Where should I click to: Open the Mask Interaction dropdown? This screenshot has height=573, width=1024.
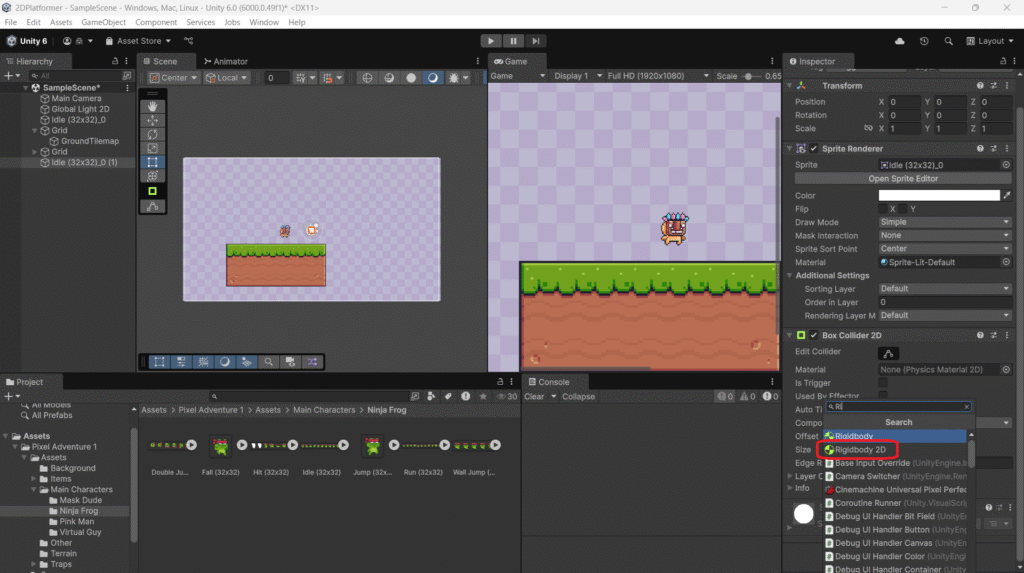(945, 235)
